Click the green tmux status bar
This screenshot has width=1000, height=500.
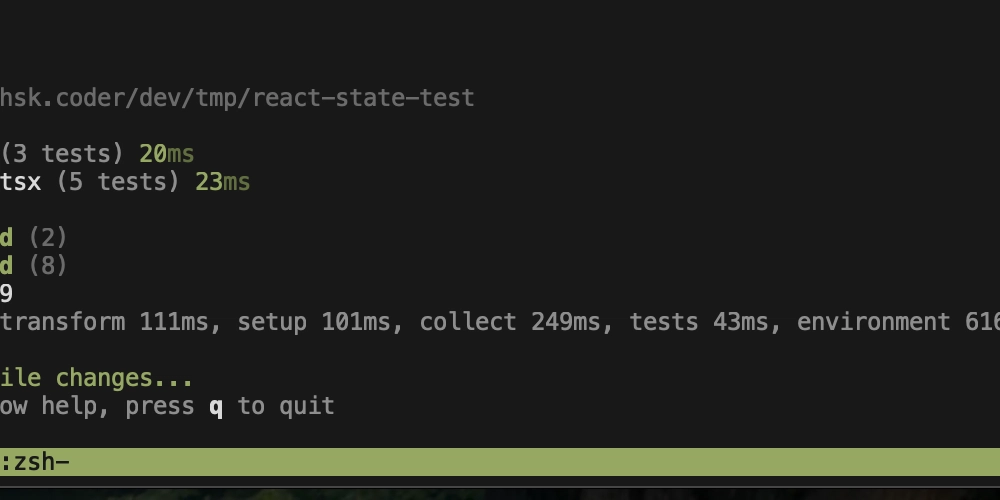(x=500, y=462)
